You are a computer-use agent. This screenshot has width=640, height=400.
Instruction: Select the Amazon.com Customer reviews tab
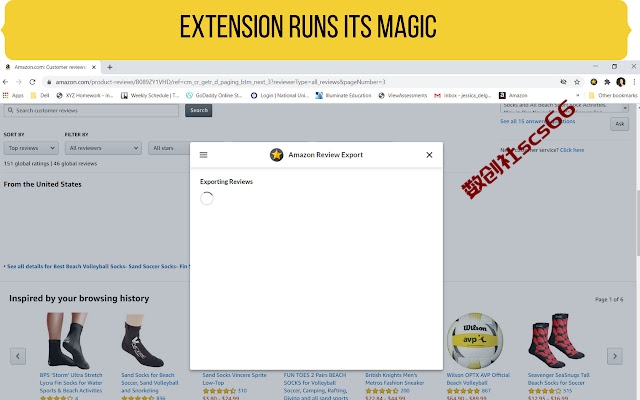[x=51, y=67]
